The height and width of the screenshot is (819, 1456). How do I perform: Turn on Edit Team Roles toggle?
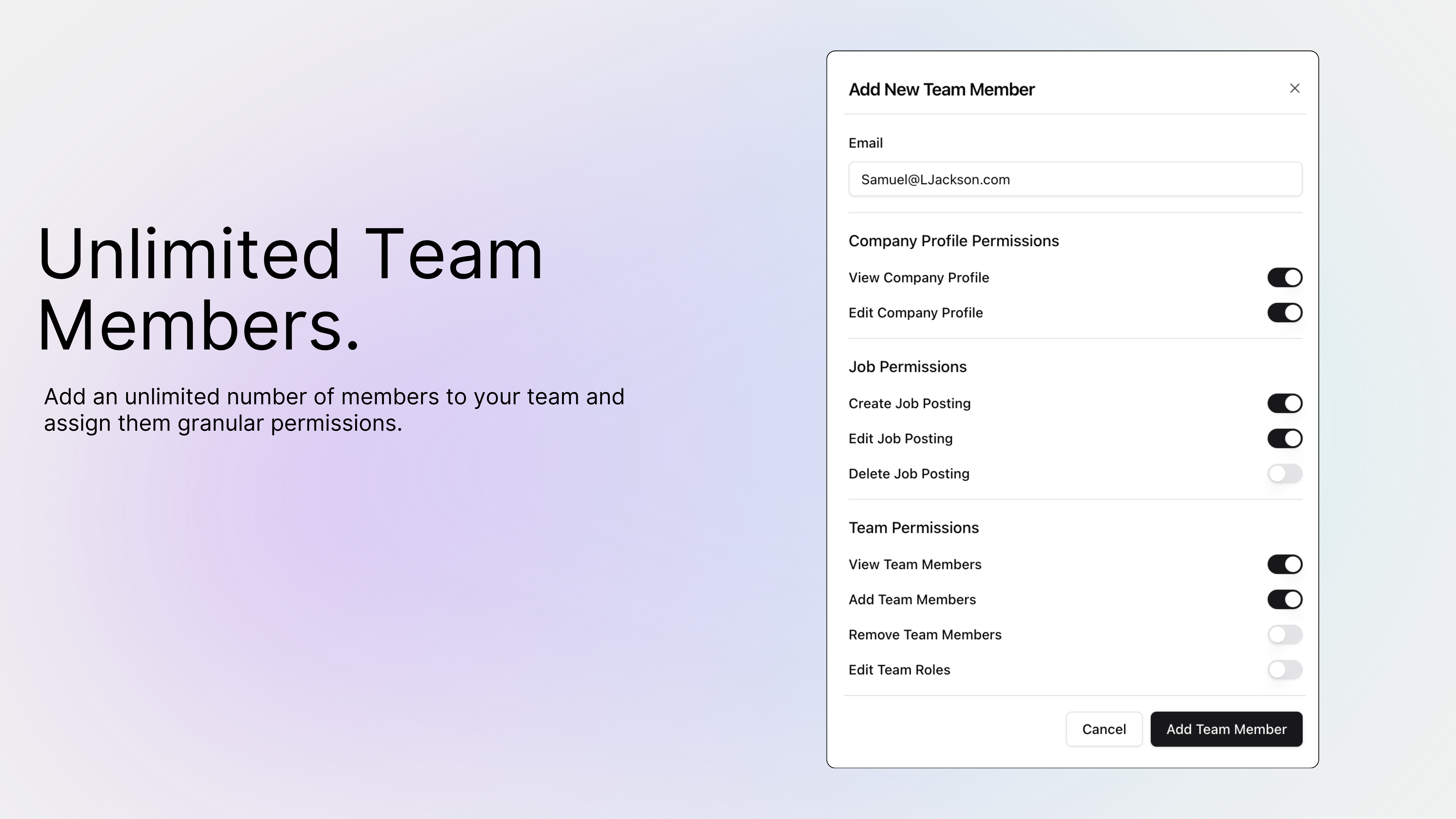coord(1284,669)
